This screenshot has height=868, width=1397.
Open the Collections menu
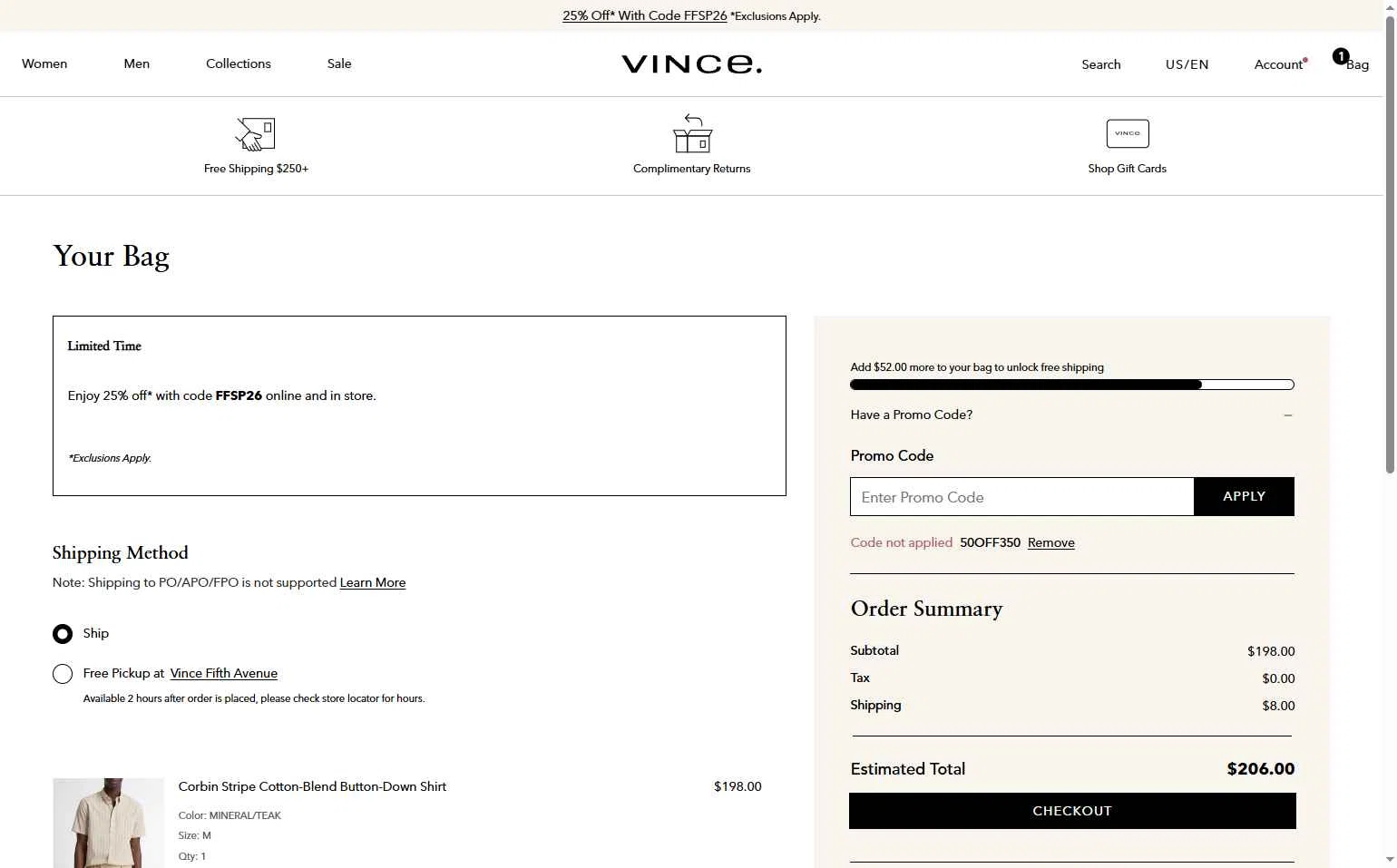coord(239,63)
